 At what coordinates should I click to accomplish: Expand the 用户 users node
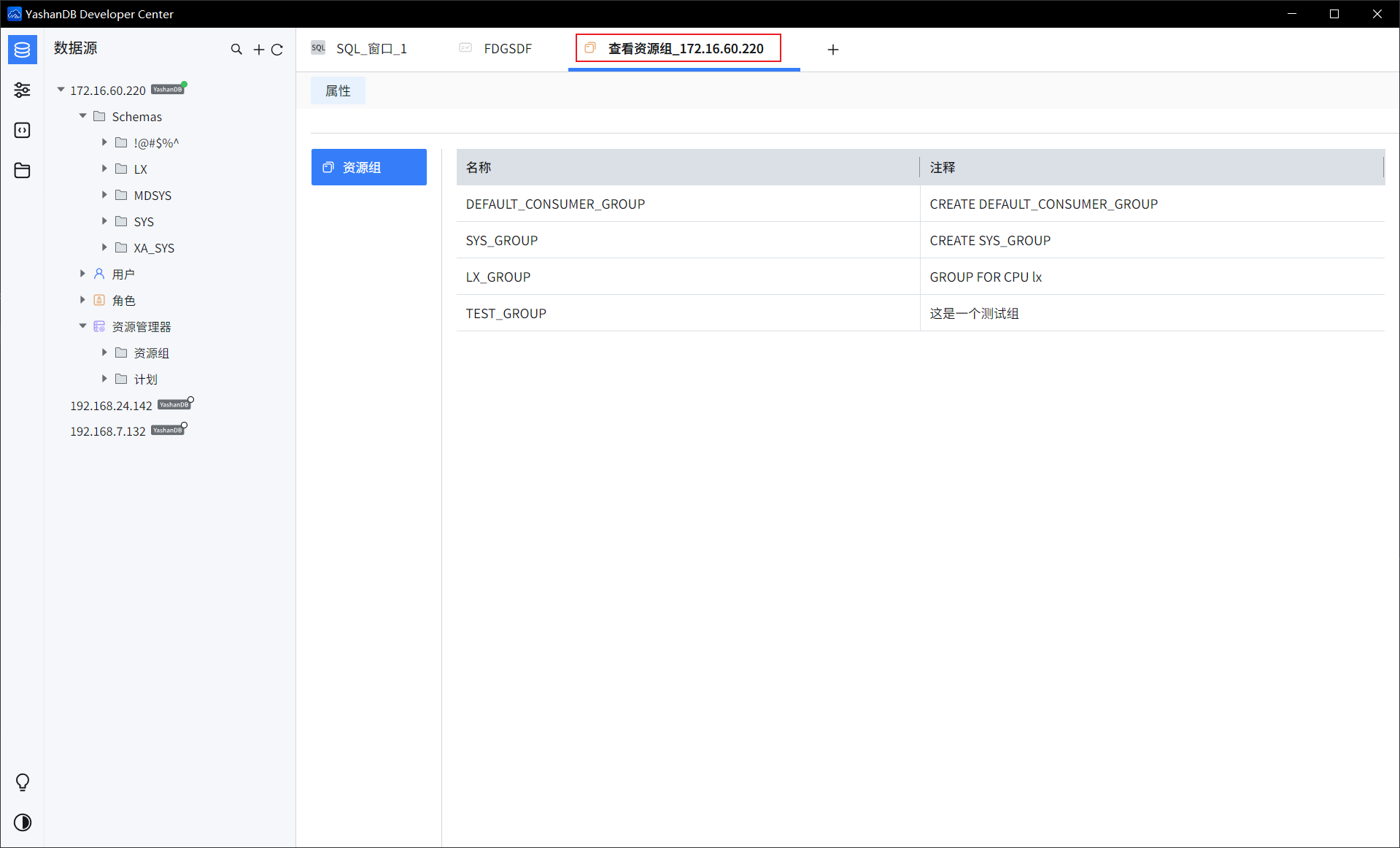pyautogui.click(x=82, y=274)
